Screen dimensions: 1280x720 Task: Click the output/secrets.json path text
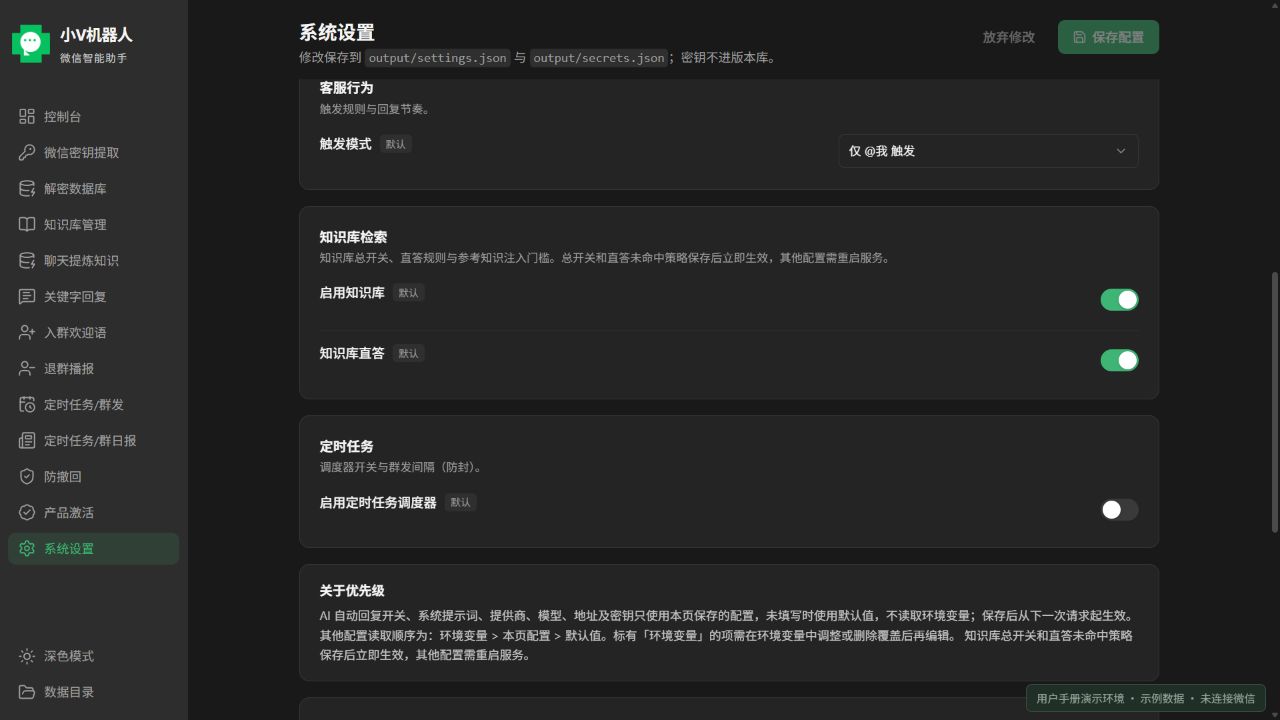point(599,58)
